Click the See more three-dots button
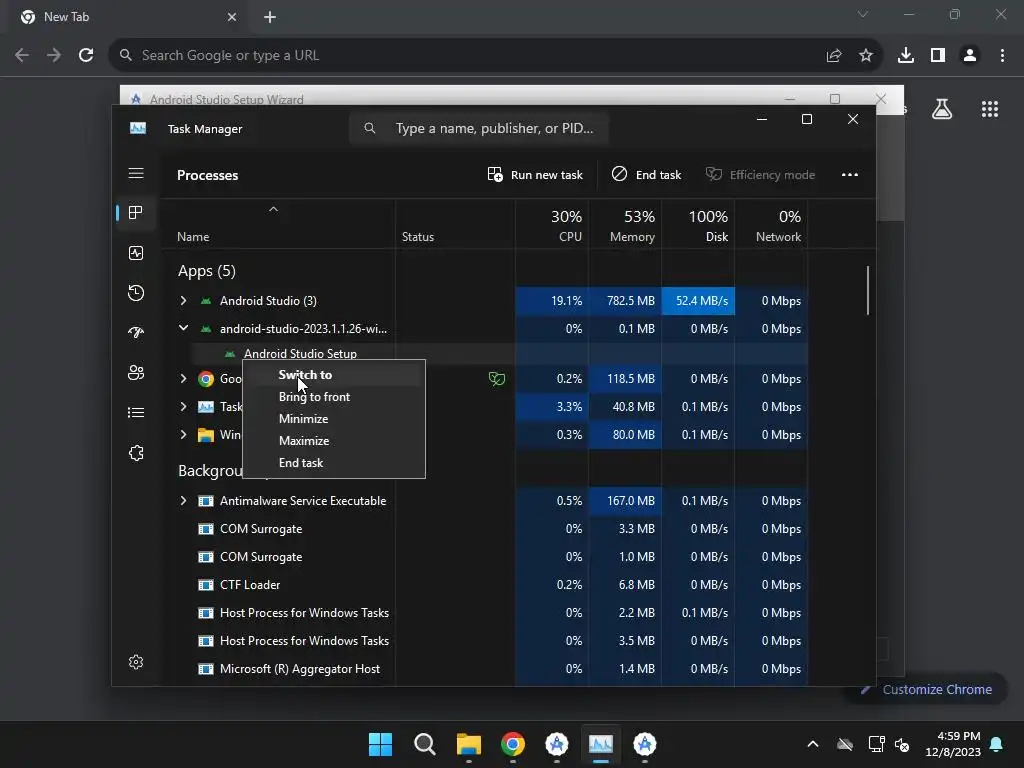The image size is (1024, 768). 850,174
